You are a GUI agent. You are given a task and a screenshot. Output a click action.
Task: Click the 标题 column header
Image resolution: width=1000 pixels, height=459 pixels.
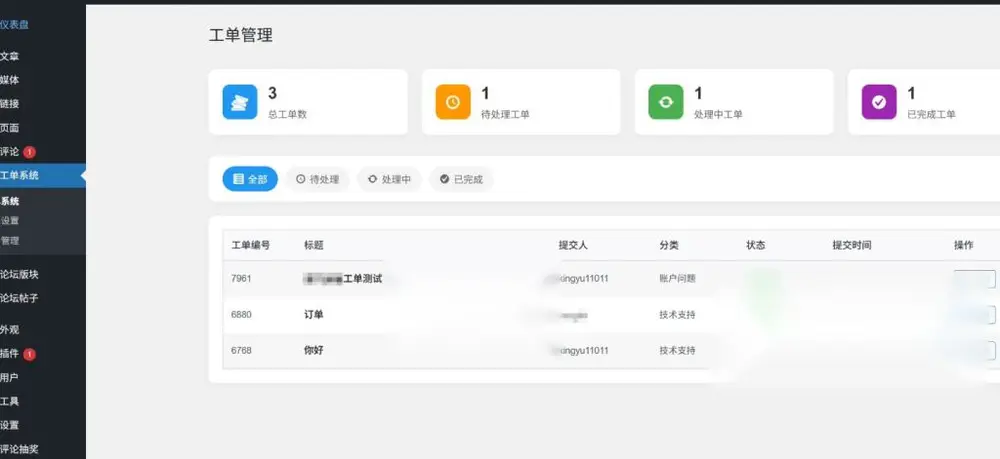click(314, 245)
